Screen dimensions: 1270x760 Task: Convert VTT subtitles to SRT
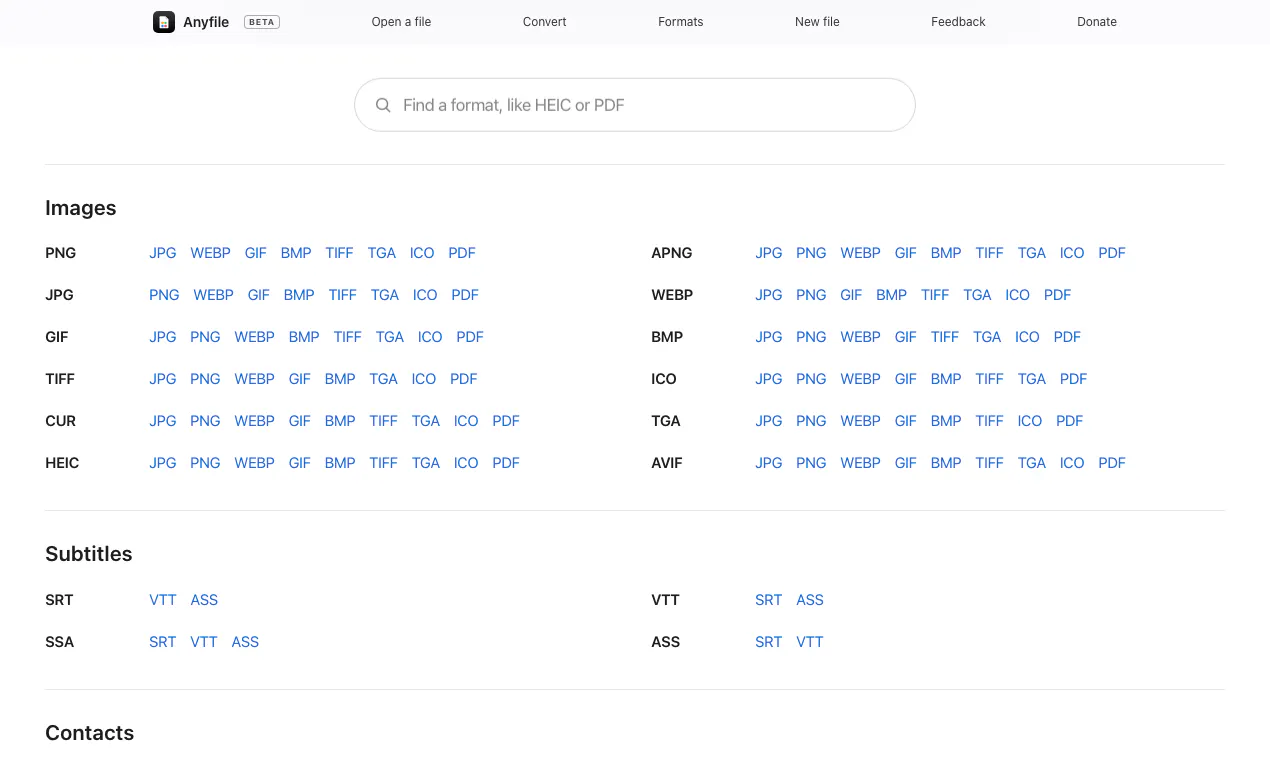click(769, 600)
